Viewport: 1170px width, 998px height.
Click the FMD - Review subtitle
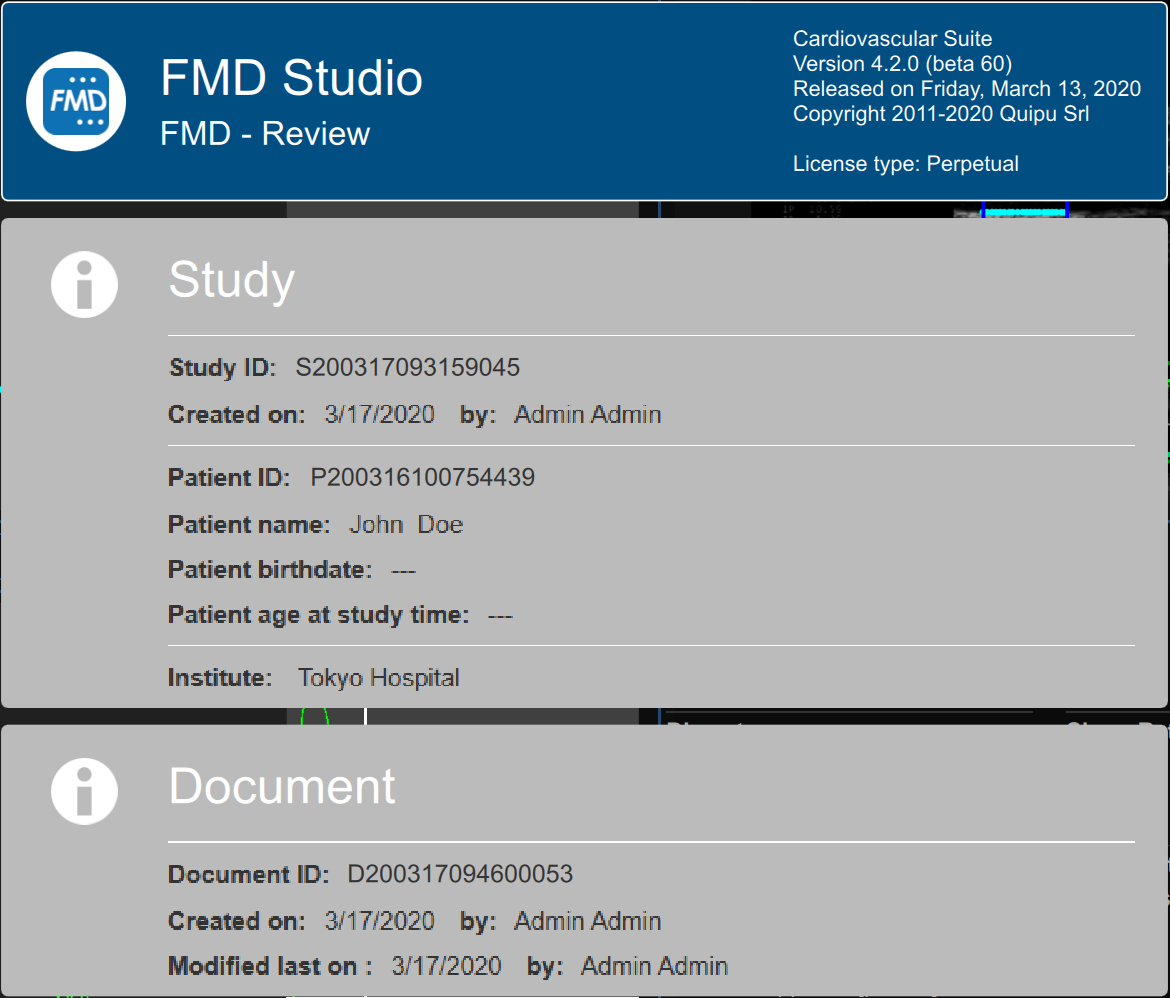(265, 134)
